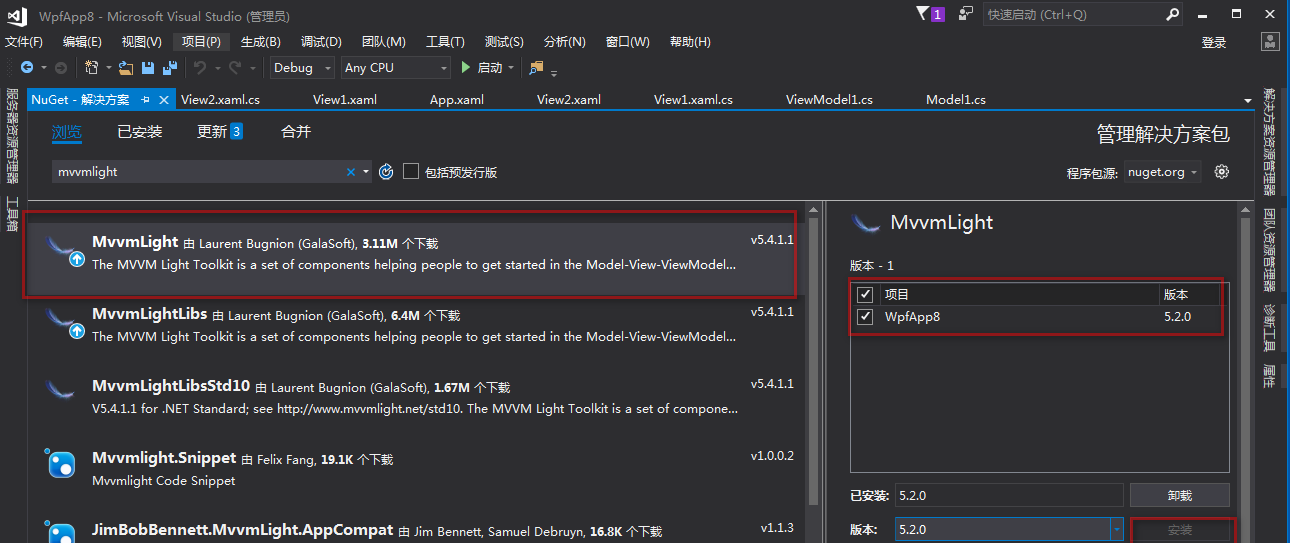The width and height of the screenshot is (1290, 543).
Task: Toggle the select all projects checkbox
Action: click(x=865, y=295)
